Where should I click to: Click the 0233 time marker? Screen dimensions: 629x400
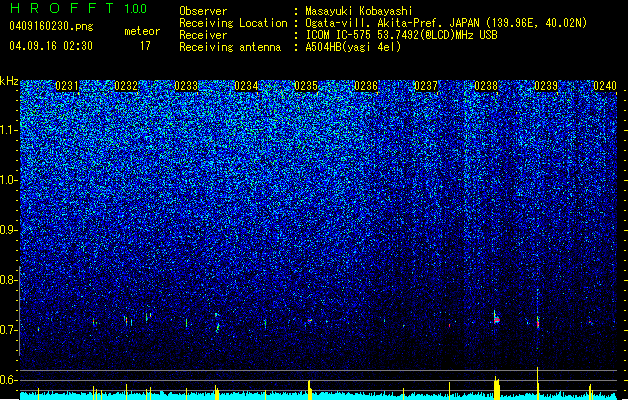186,86
